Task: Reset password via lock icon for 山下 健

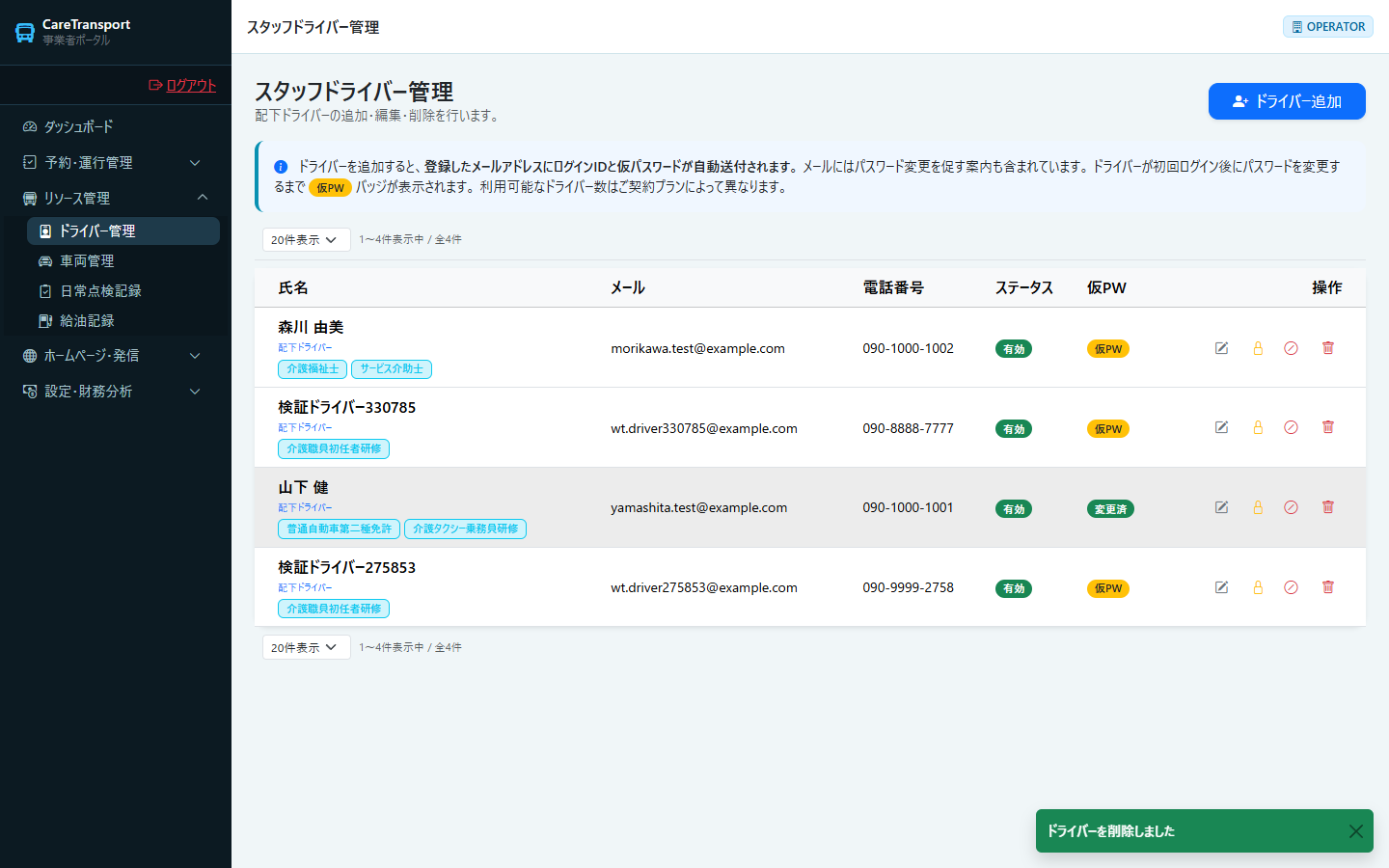Action: coord(1258,507)
